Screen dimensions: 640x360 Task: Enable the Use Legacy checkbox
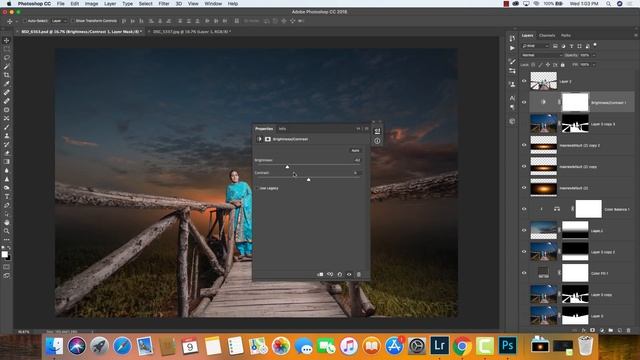click(257, 188)
